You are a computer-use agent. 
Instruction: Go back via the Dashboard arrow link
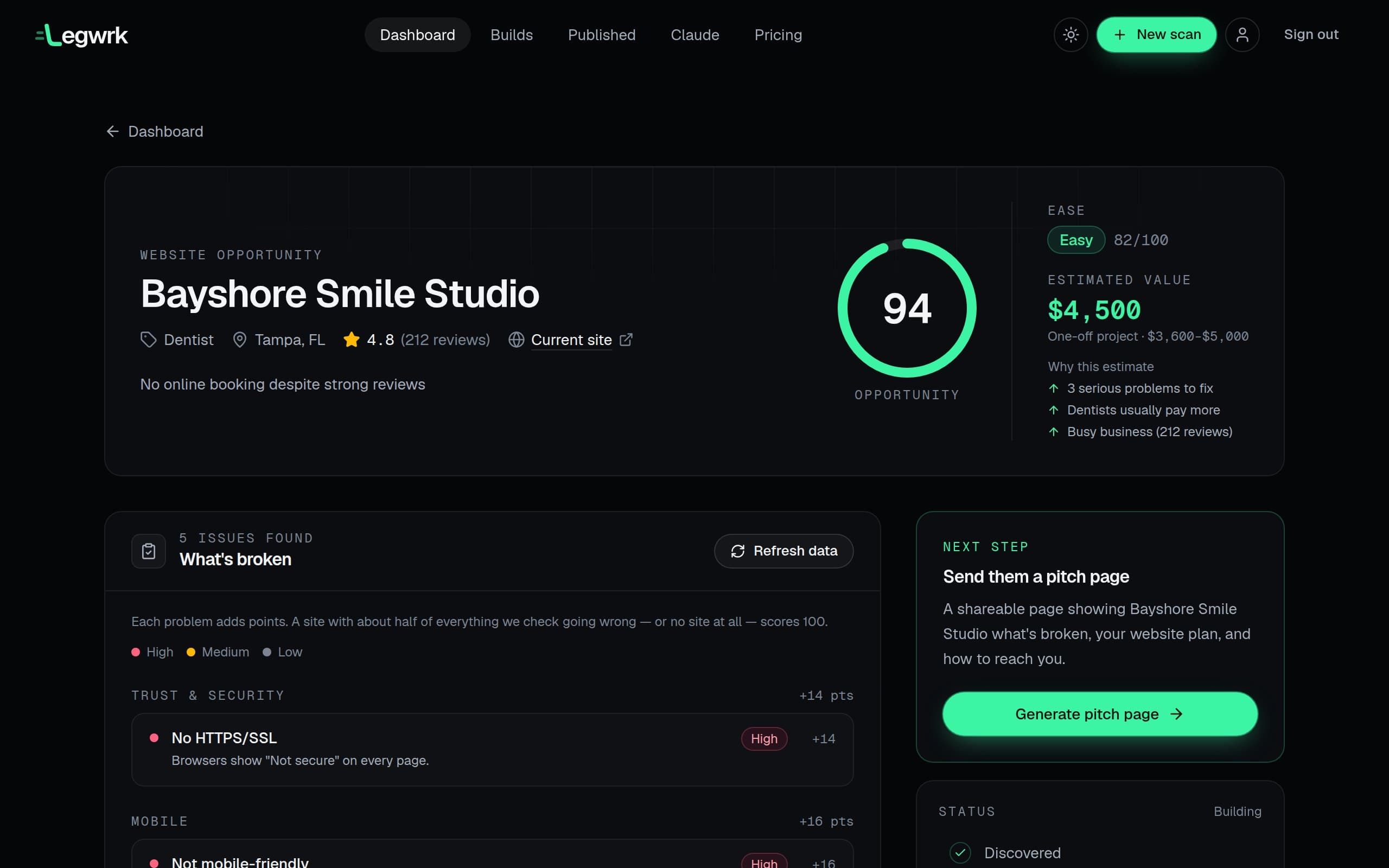tap(155, 131)
